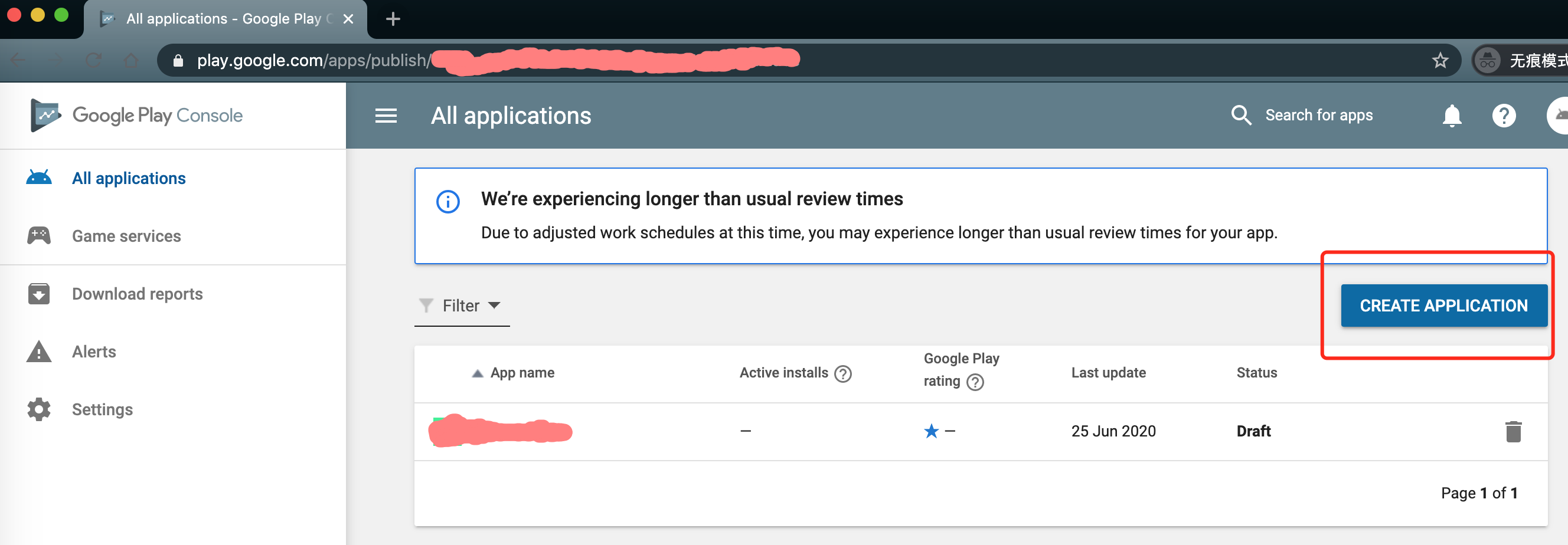Click the All applications page title

[x=511, y=116]
